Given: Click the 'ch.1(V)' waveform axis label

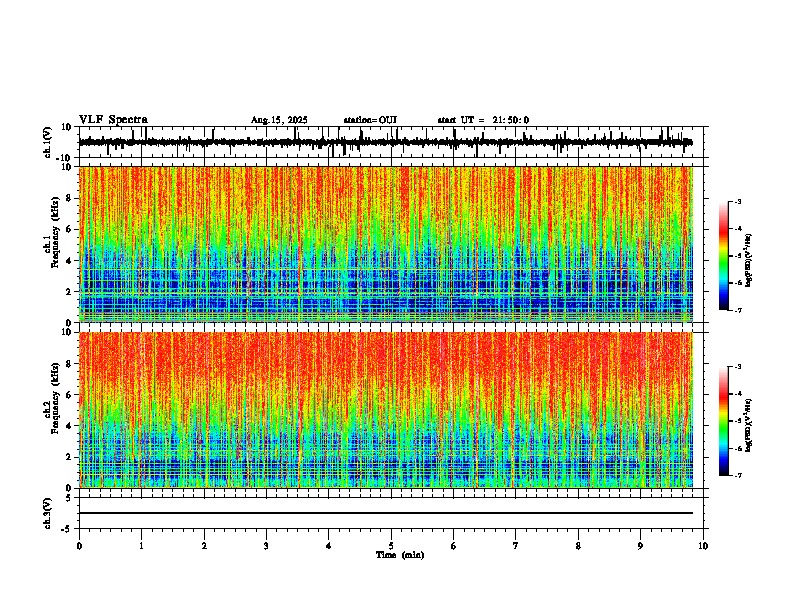Looking at the screenshot, I should click(x=48, y=142).
